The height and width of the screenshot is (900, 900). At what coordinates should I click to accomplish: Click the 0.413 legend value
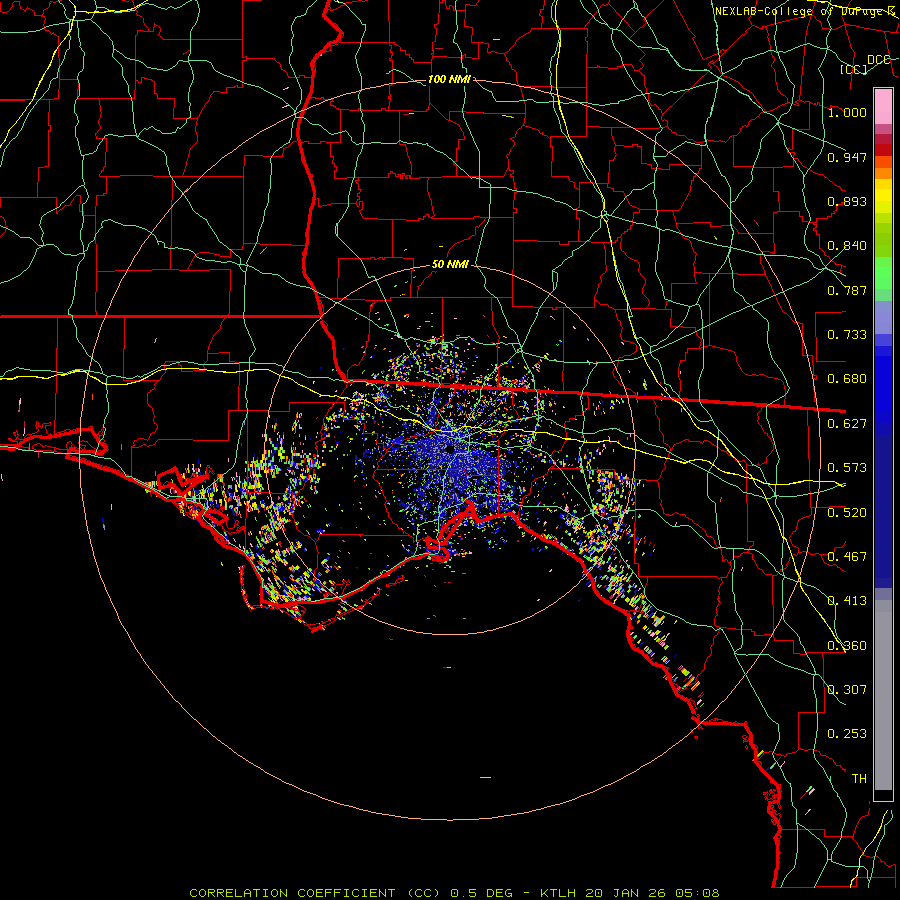pyautogui.click(x=847, y=601)
